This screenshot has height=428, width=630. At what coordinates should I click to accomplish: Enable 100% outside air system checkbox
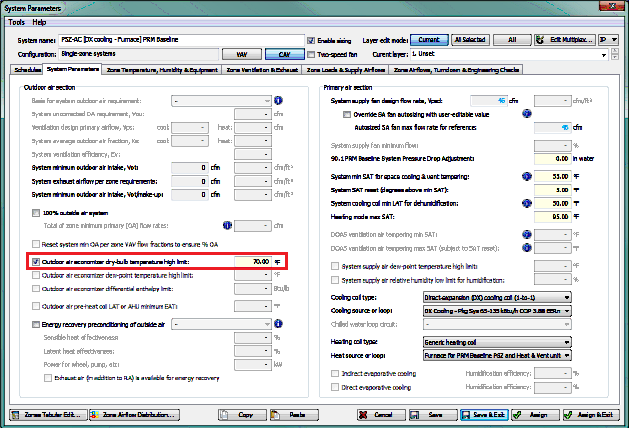(36, 215)
